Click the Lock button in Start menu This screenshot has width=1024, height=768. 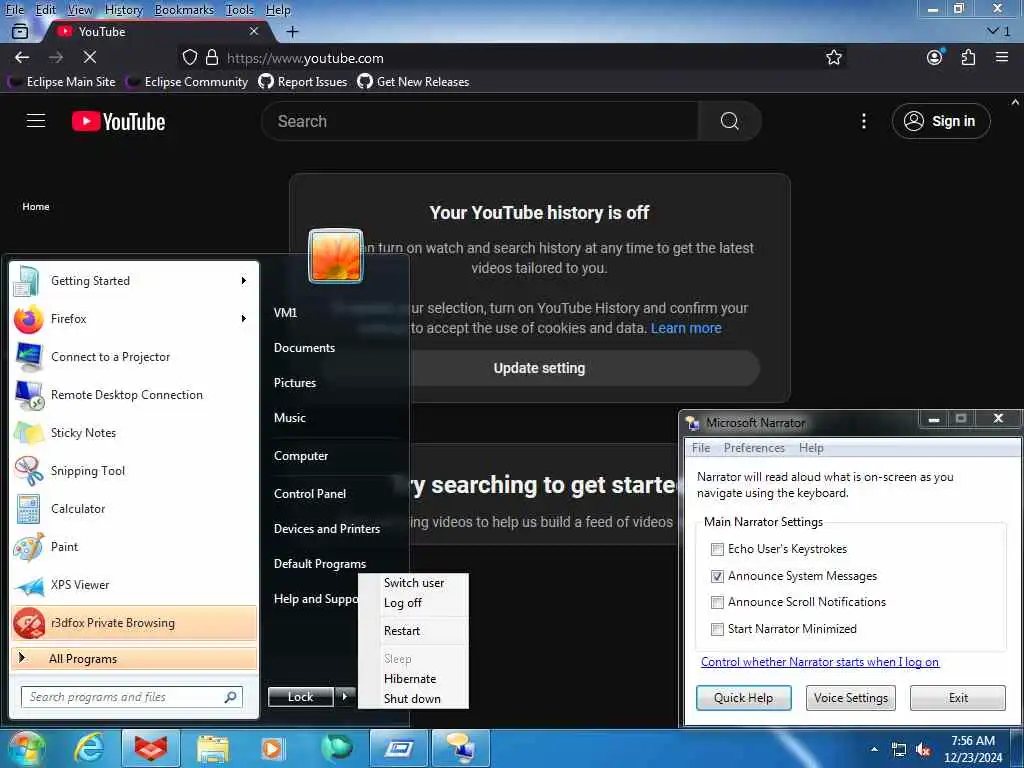click(x=300, y=697)
